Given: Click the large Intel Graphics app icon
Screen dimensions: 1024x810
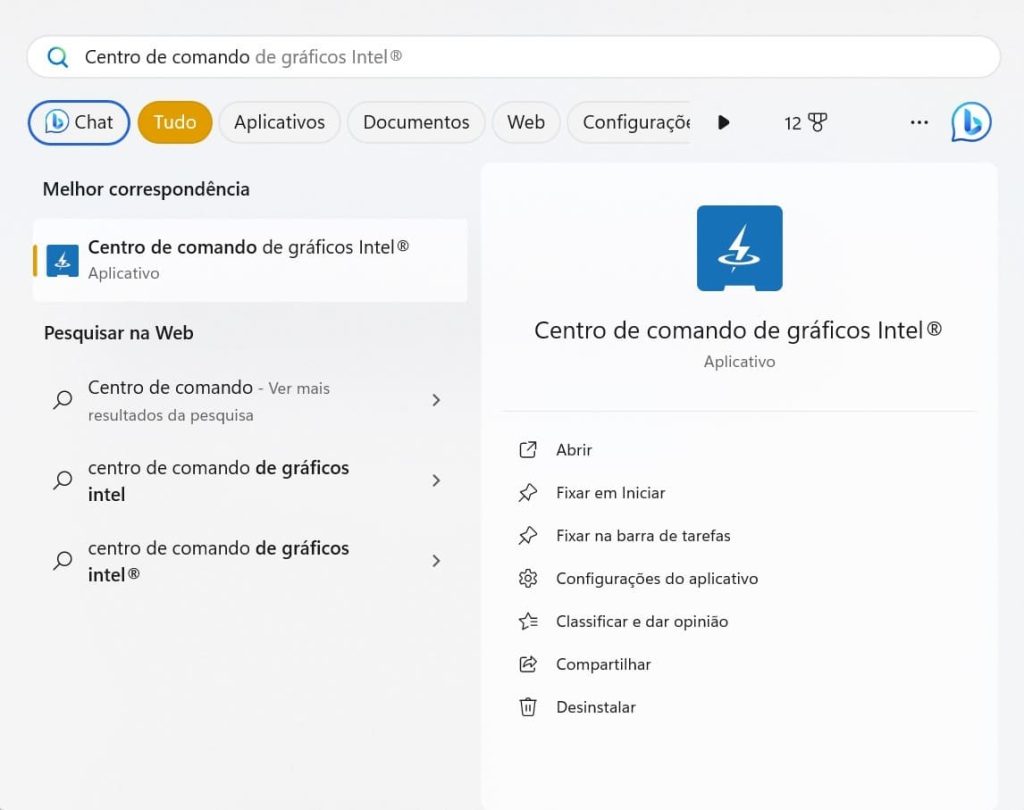Looking at the screenshot, I should 739,248.
